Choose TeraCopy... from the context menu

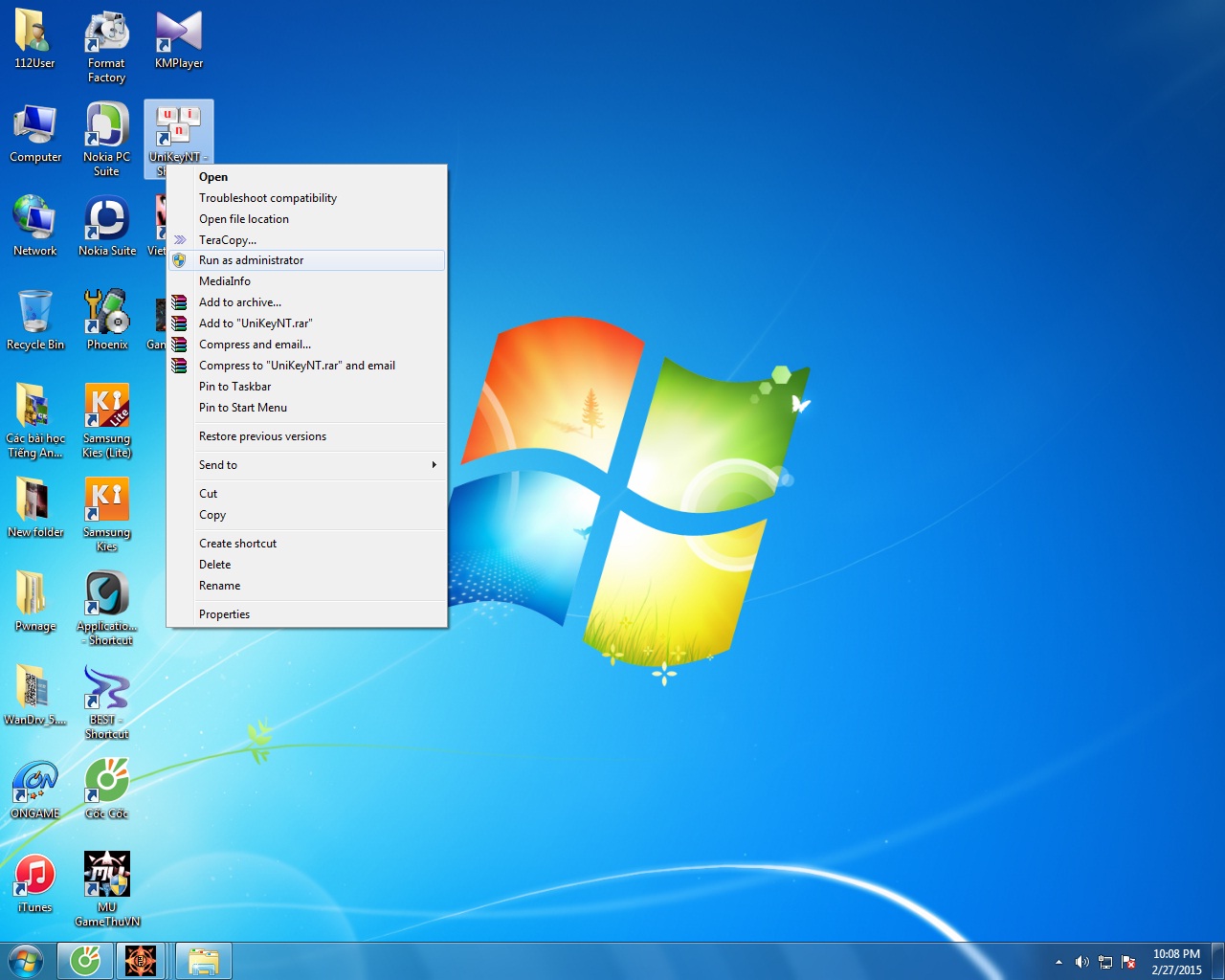tap(306, 240)
